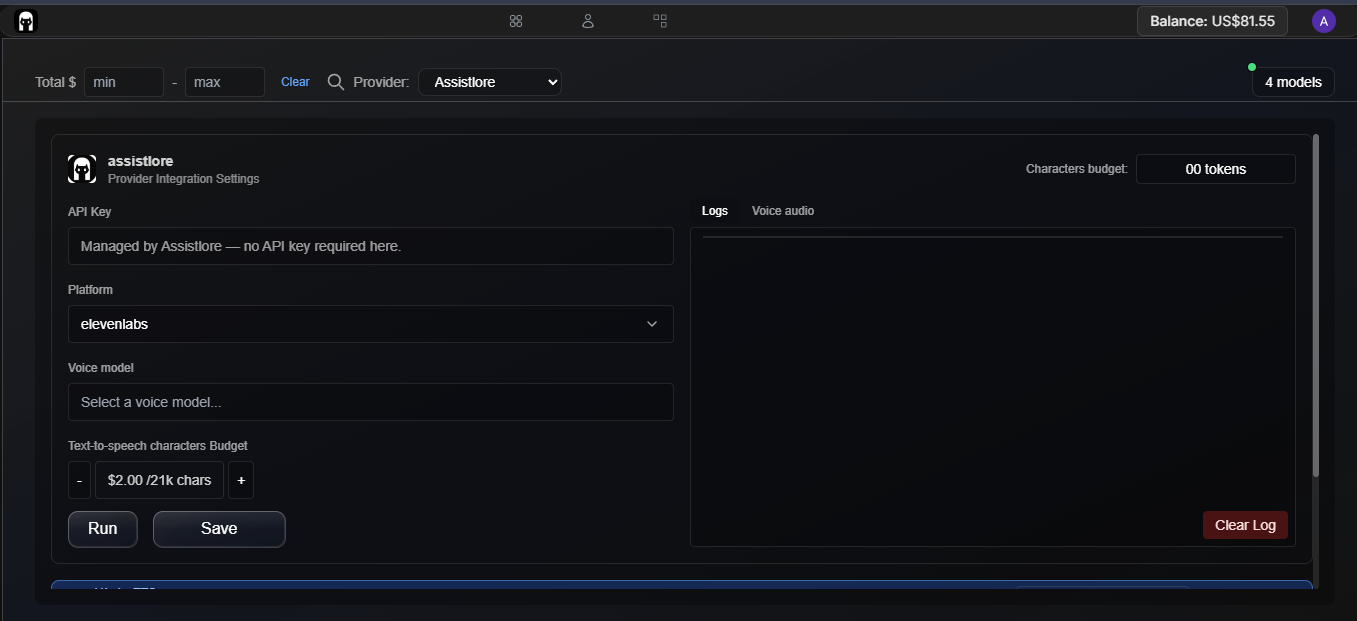
Task: Click the Clear link next to price filter
Action: [x=295, y=82]
